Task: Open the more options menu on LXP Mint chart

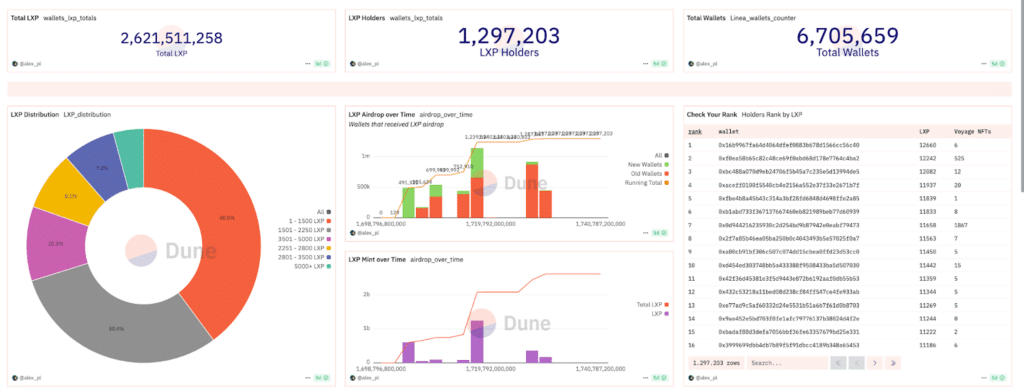Action: 646,378
